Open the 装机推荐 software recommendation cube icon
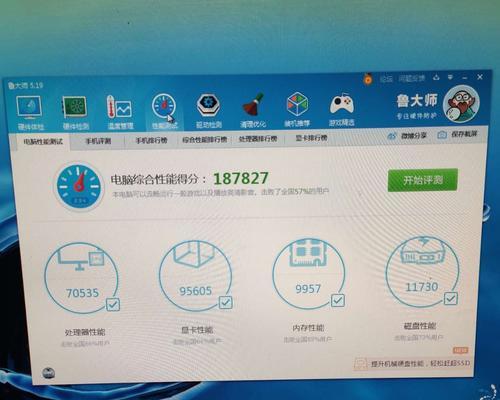Image resolution: width=500 pixels, height=400 pixels. click(297, 110)
